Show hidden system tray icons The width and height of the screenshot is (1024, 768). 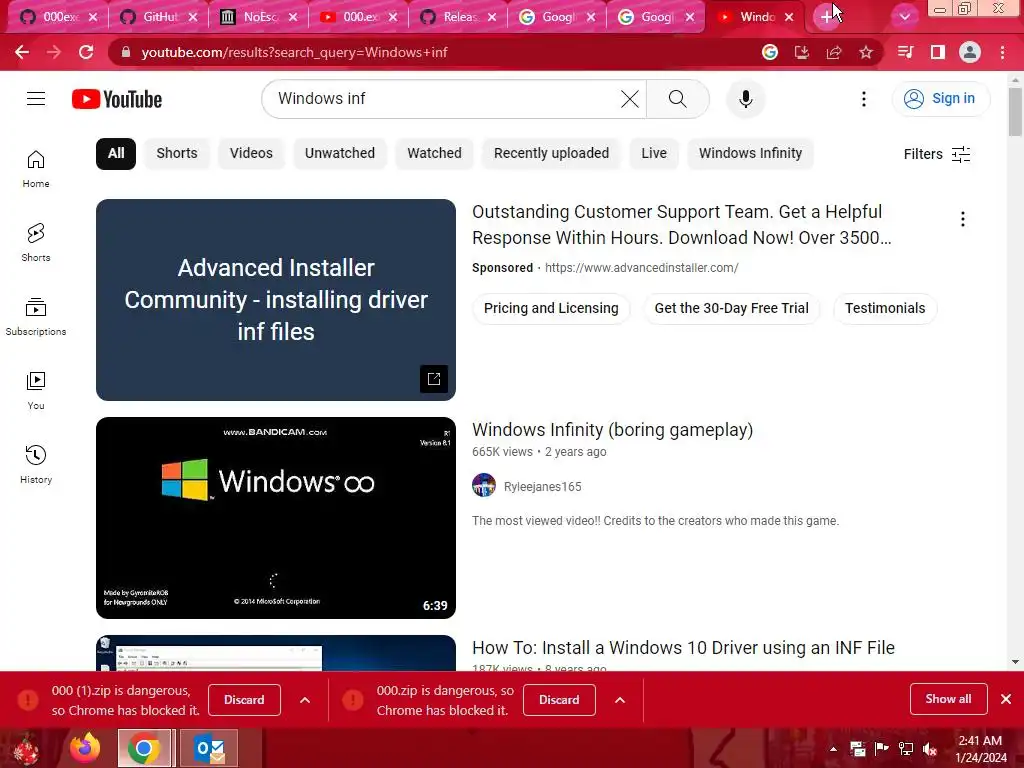click(833, 749)
